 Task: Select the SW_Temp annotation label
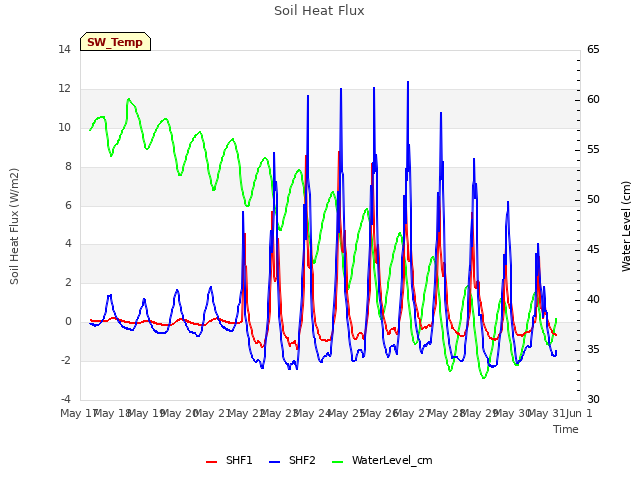point(115,42)
